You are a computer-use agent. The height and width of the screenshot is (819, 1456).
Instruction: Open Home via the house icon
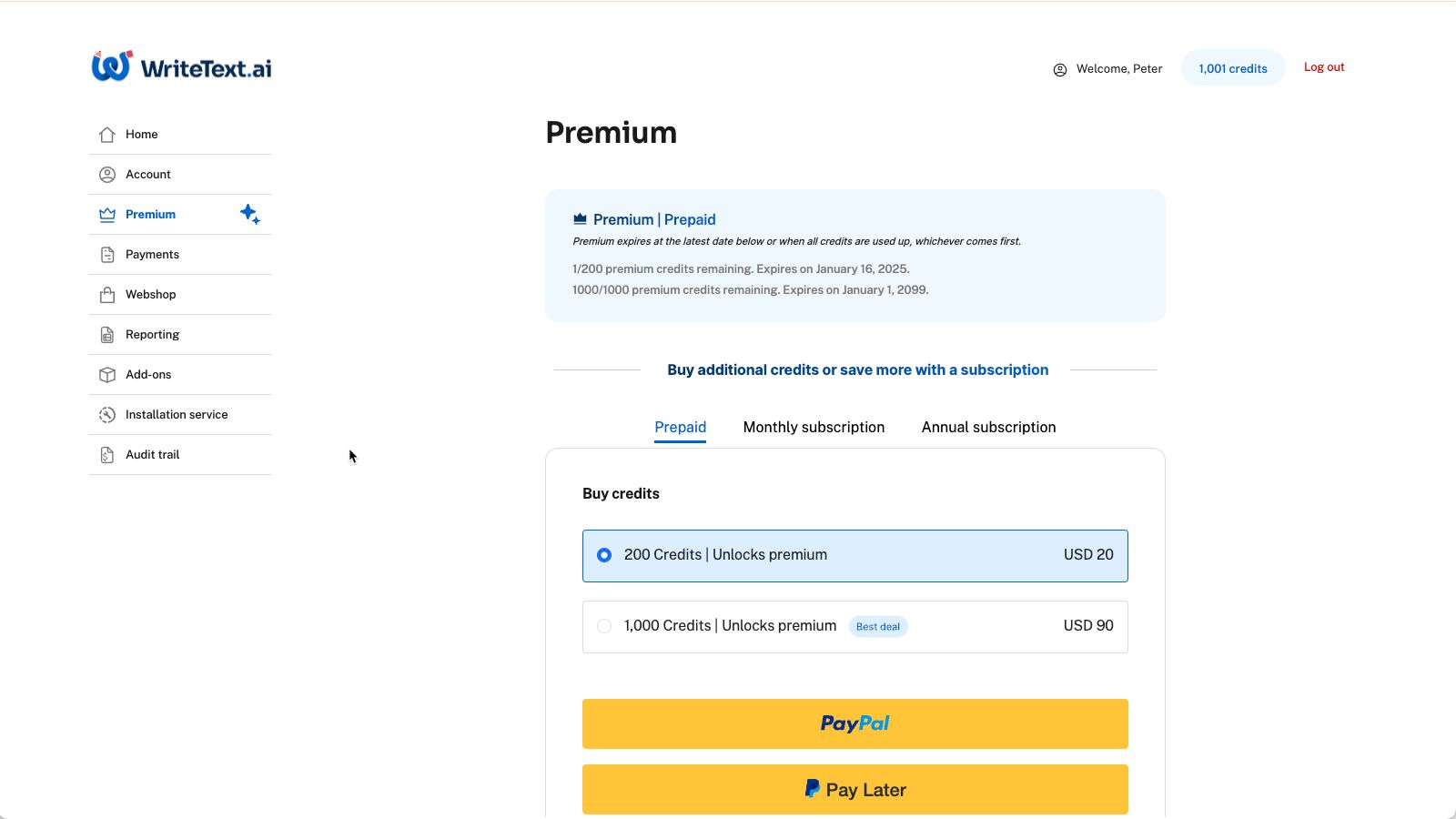pyautogui.click(x=107, y=135)
